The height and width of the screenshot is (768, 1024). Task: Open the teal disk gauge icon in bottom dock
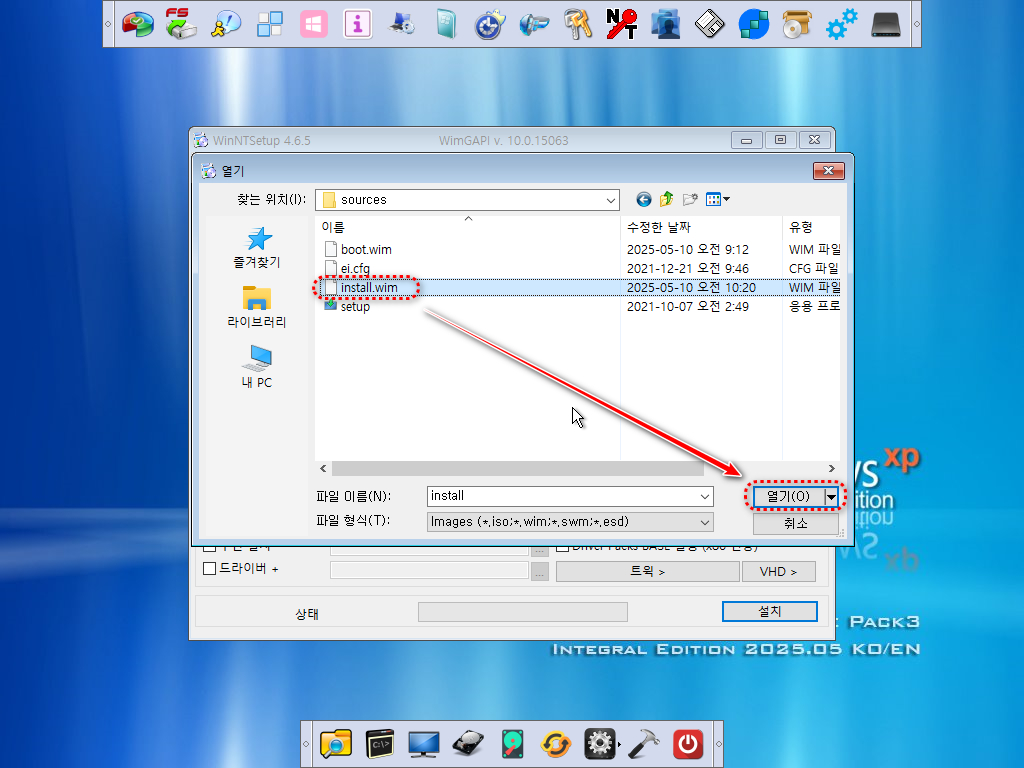coord(513,744)
